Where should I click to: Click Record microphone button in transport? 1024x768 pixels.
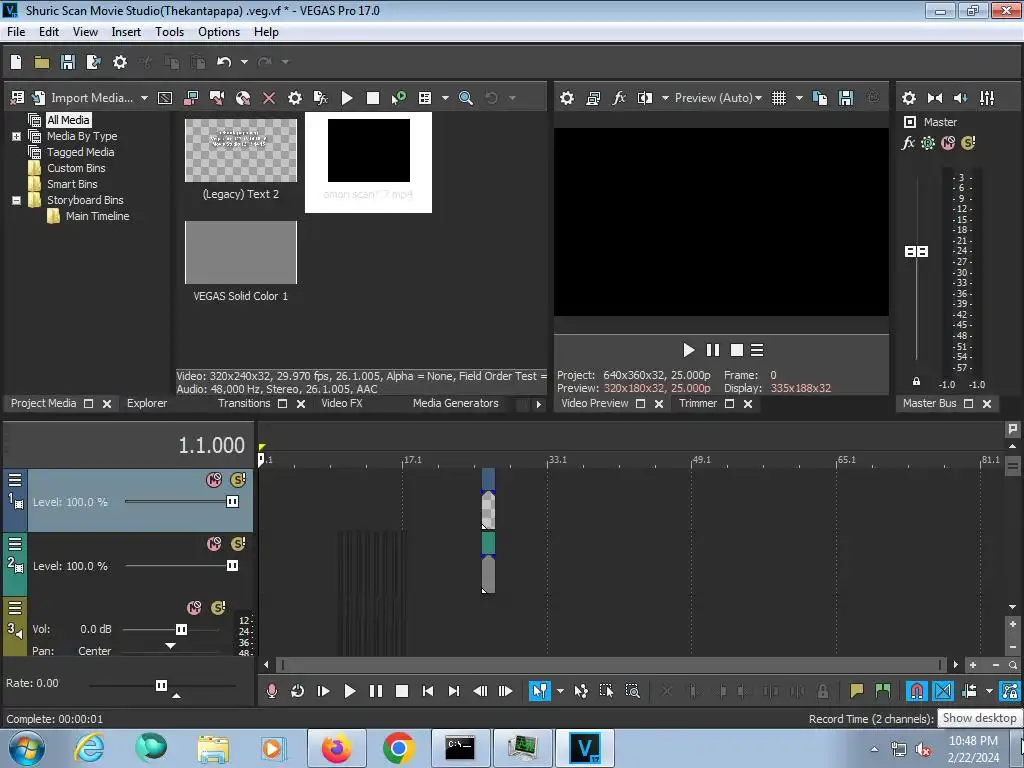point(272,691)
